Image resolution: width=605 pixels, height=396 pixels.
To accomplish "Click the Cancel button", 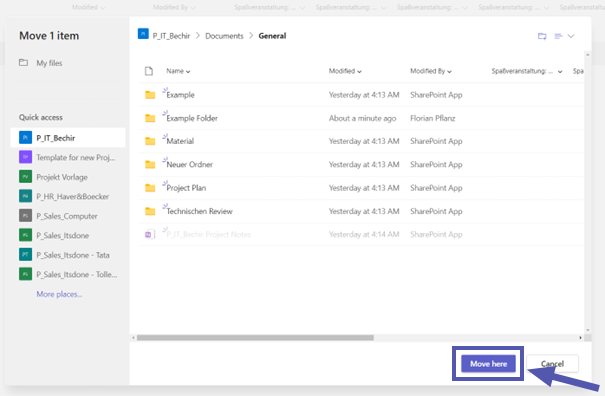I will coord(552,364).
